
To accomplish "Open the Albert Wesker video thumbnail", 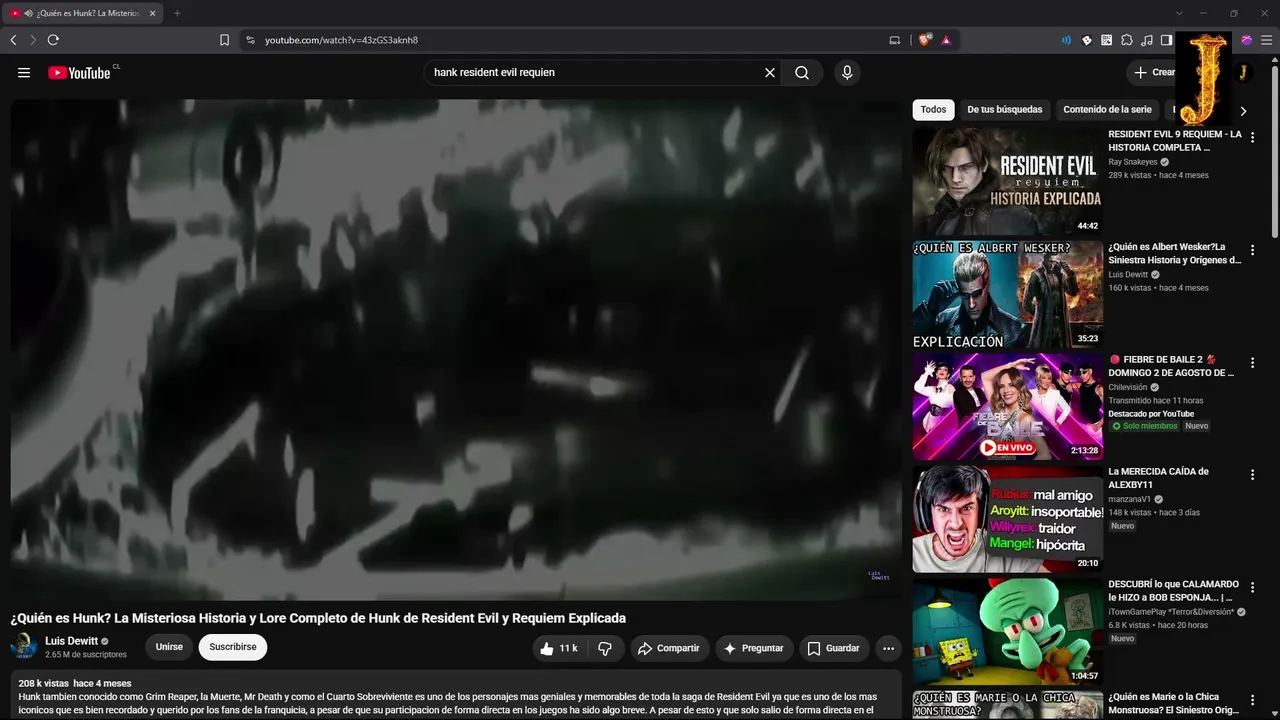I will [x=1008, y=294].
